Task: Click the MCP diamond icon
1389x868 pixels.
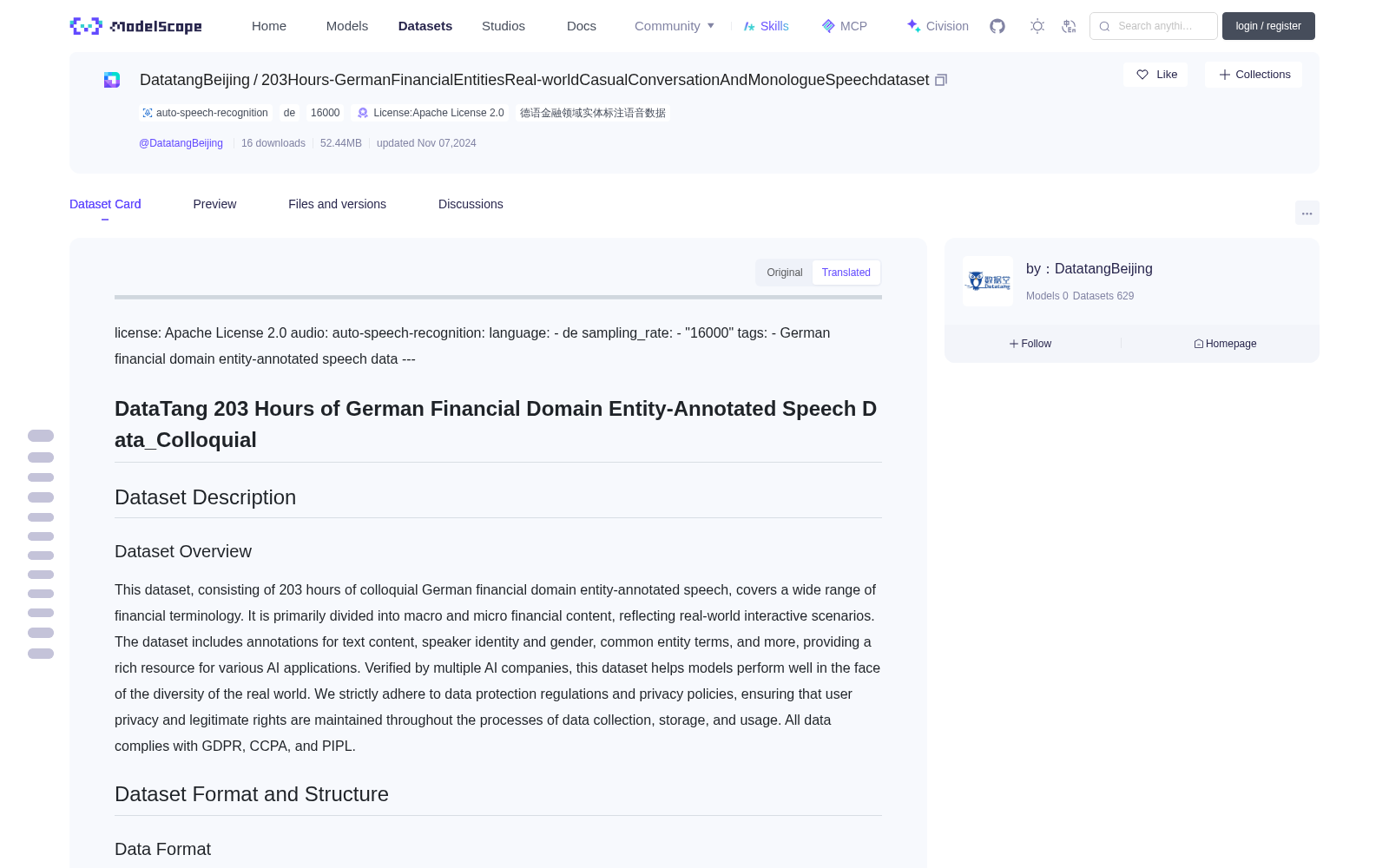Action: click(828, 26)
